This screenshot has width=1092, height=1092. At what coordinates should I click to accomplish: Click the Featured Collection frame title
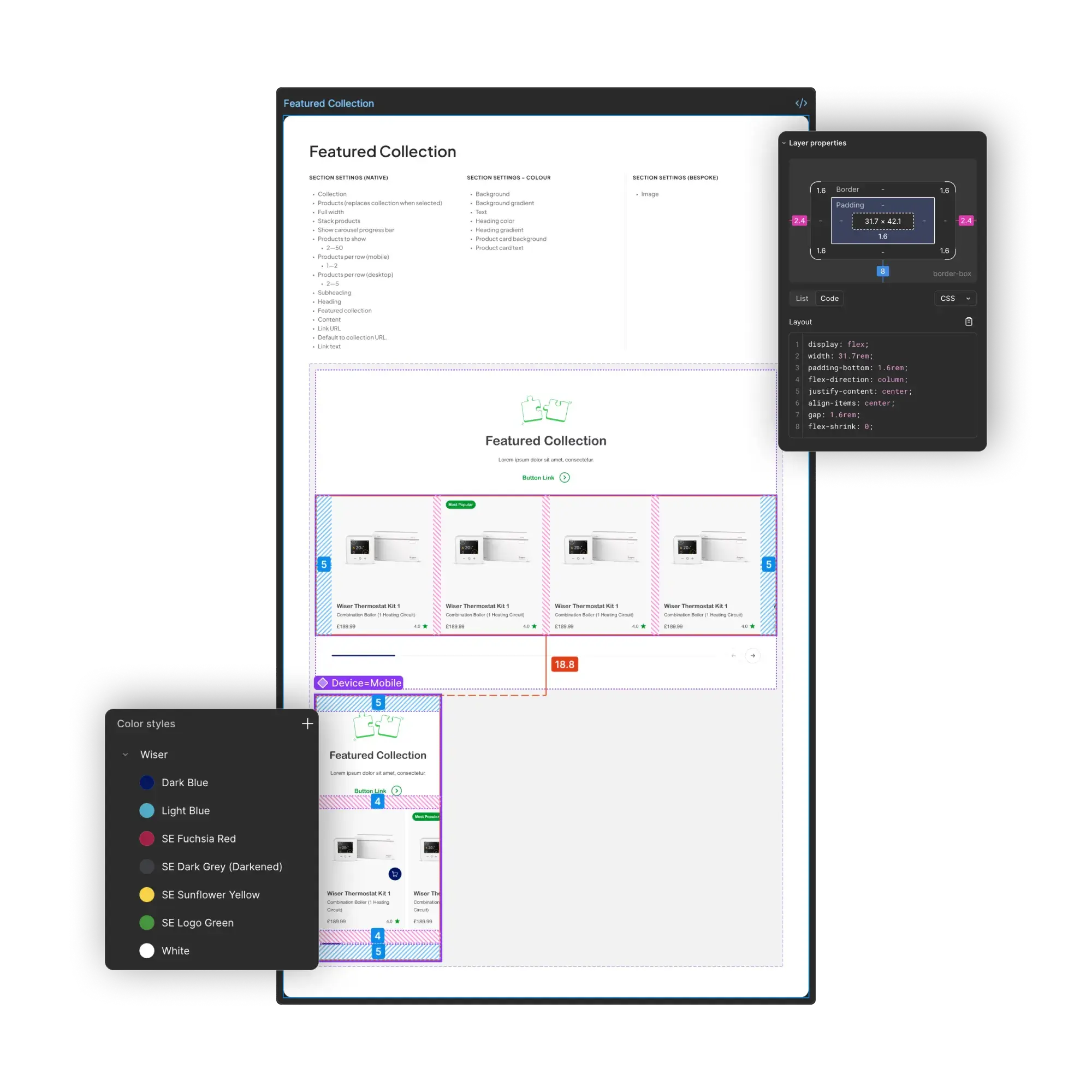pyautogui.click(x=328, y=103)
